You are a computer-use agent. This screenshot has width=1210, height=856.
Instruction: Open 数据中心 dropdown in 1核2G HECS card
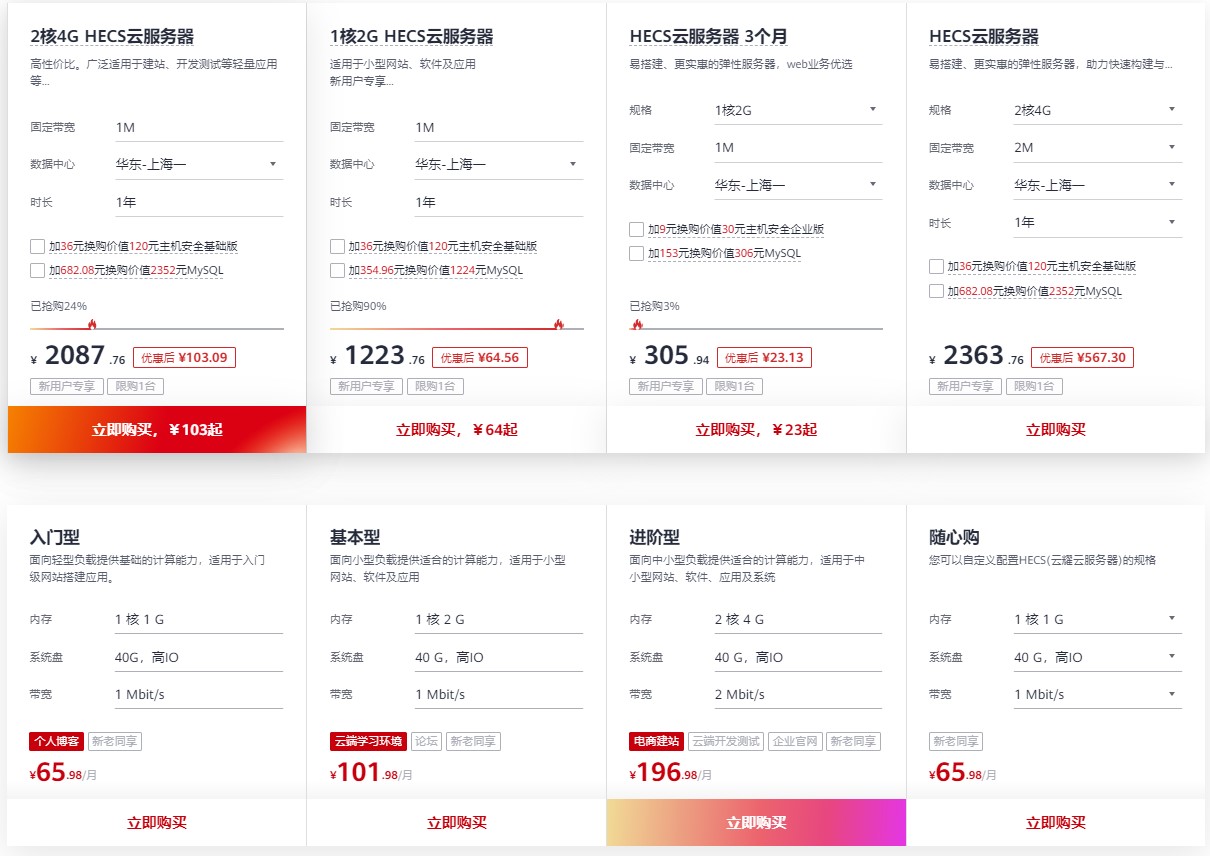[x=499, y=164]
